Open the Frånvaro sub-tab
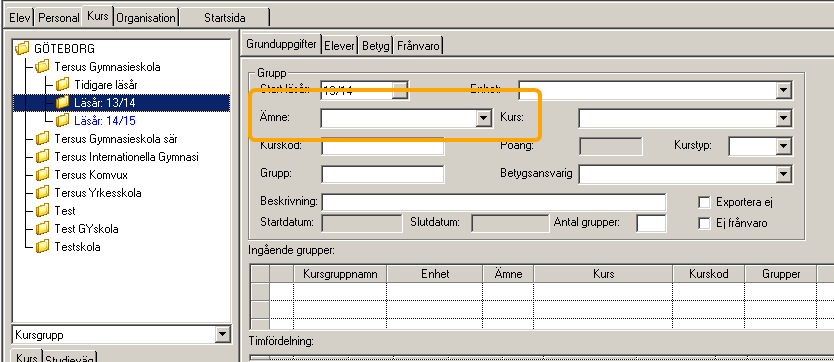 point(419,46)
